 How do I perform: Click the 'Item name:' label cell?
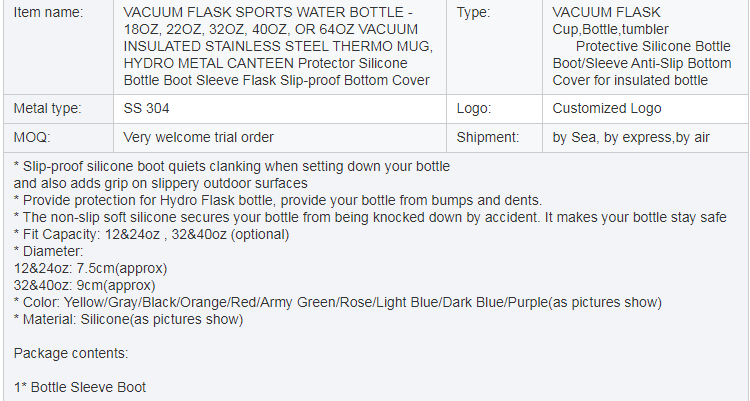pyautogui.click(x=58, y=46)
